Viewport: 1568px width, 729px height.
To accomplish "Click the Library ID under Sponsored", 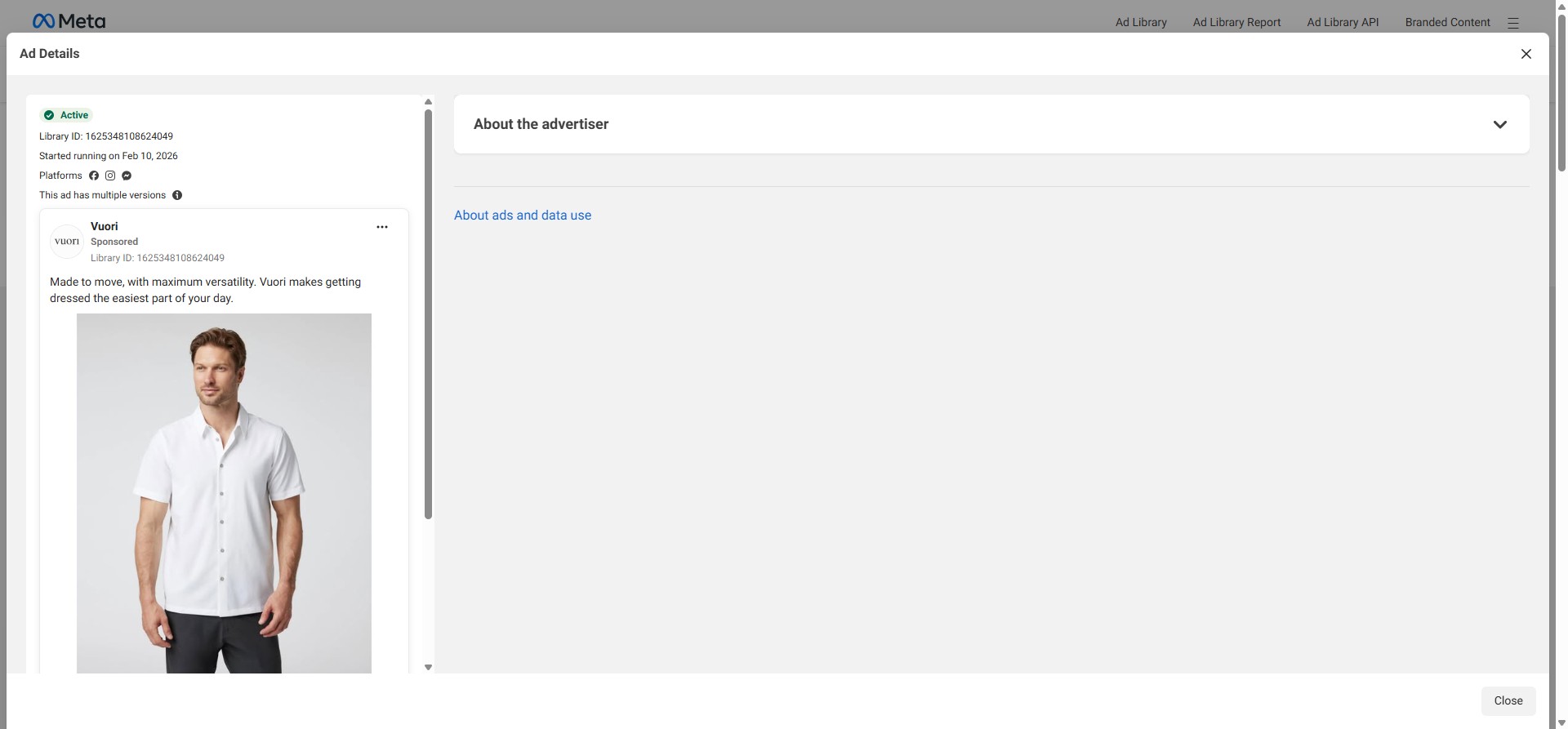I will point(158,258).
